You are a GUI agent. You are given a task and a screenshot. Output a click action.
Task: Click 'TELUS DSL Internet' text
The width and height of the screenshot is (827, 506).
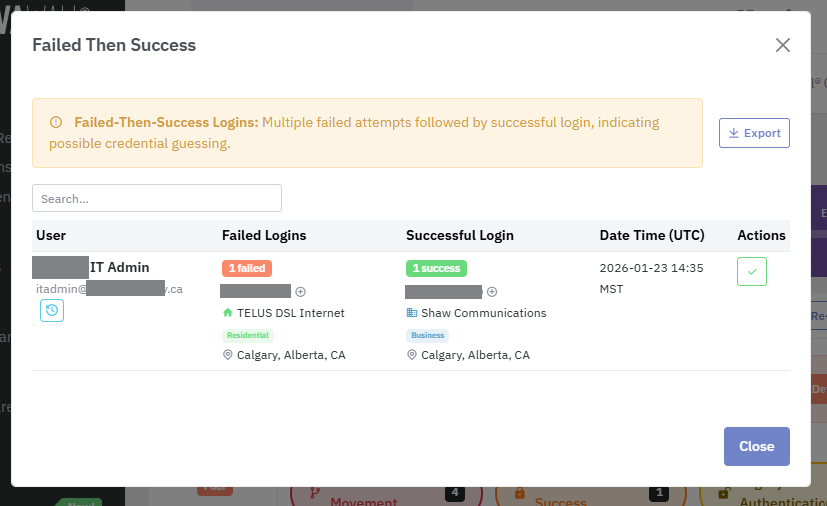(x=291, y=313)
